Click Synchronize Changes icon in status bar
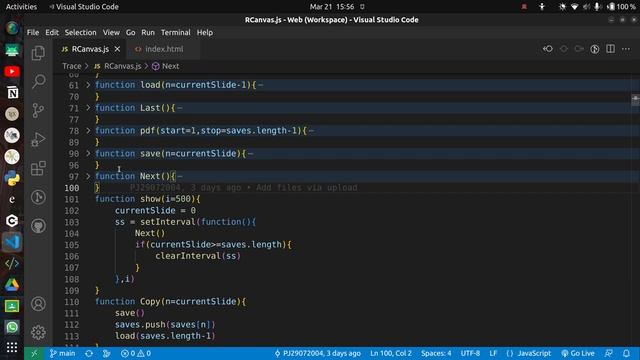 pos(89,353)
